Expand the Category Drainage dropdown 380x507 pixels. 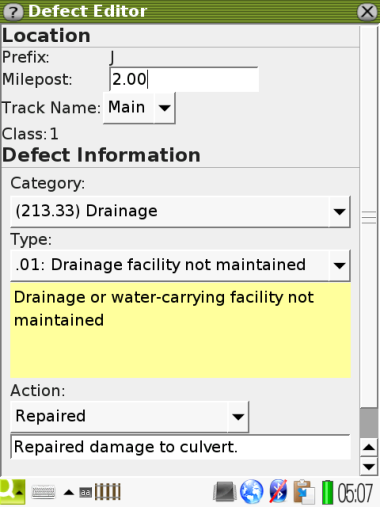pos(180,212)
